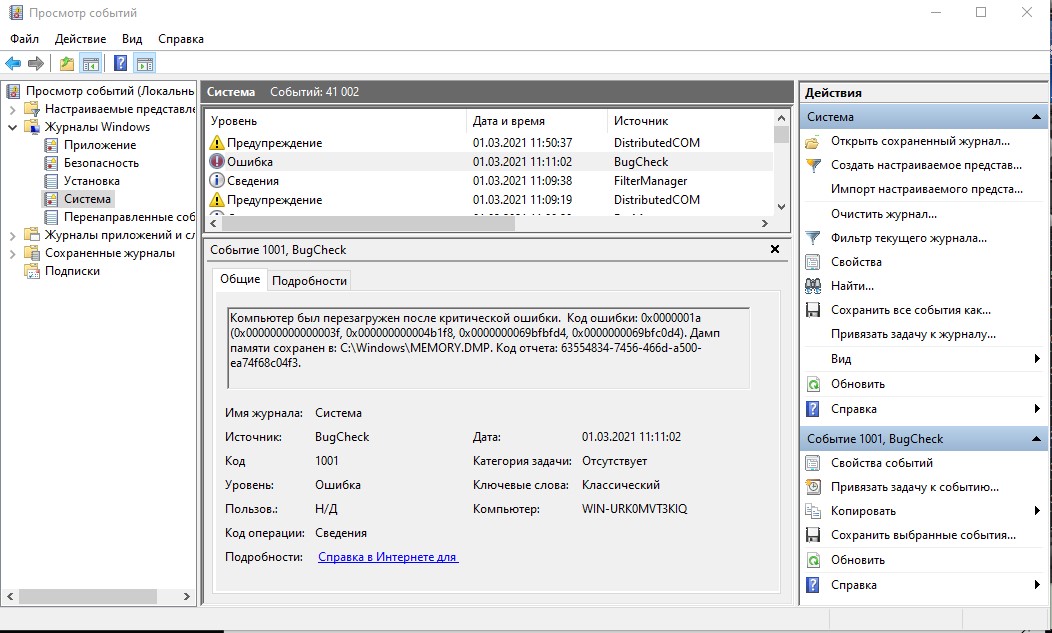This screenshot has width=1052, height=633.
Task: Click the event list horizontal scroll right arrow
Action: 764,224
